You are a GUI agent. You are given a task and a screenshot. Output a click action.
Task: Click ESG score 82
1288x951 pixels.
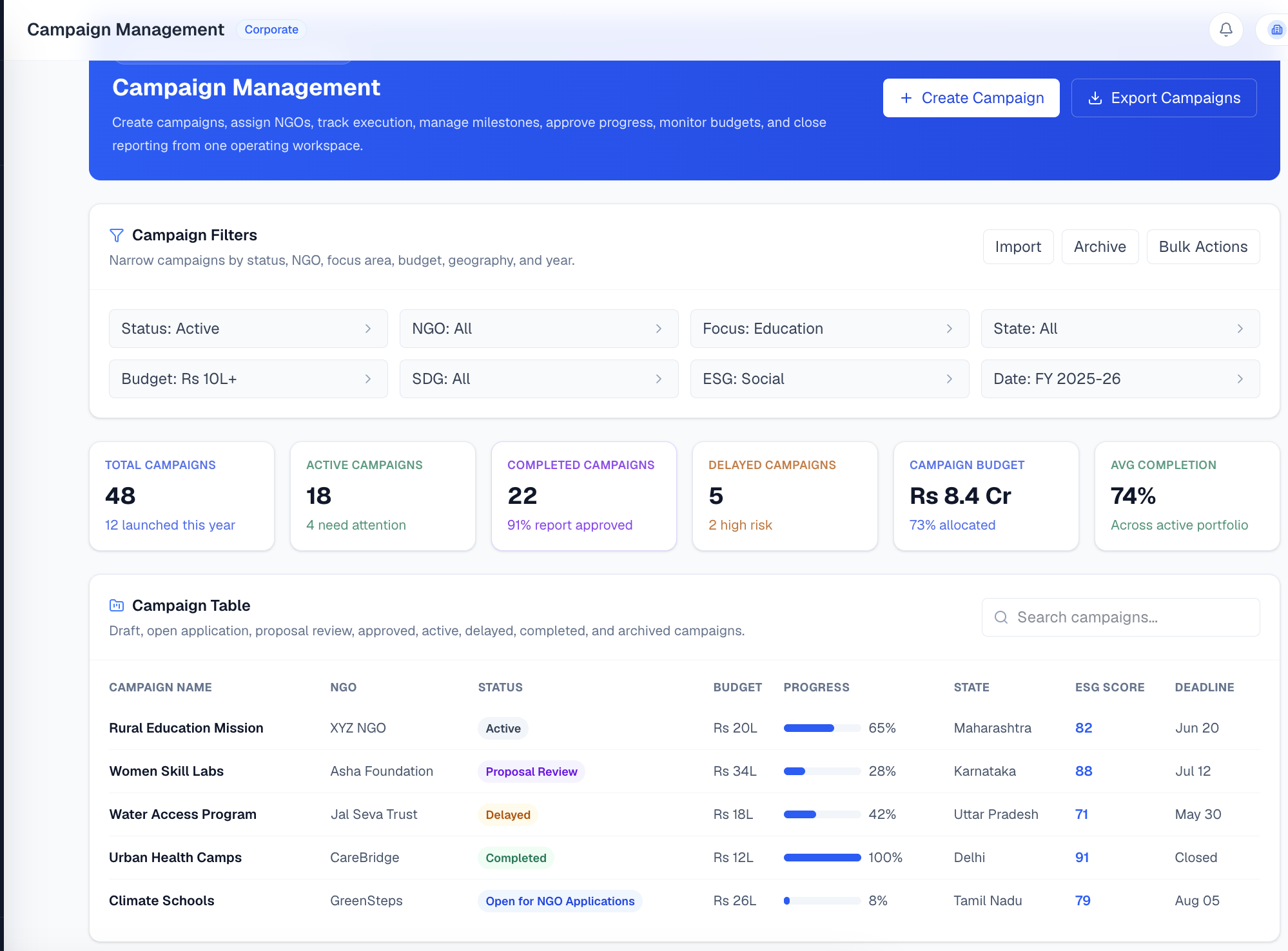[1084, 728]
